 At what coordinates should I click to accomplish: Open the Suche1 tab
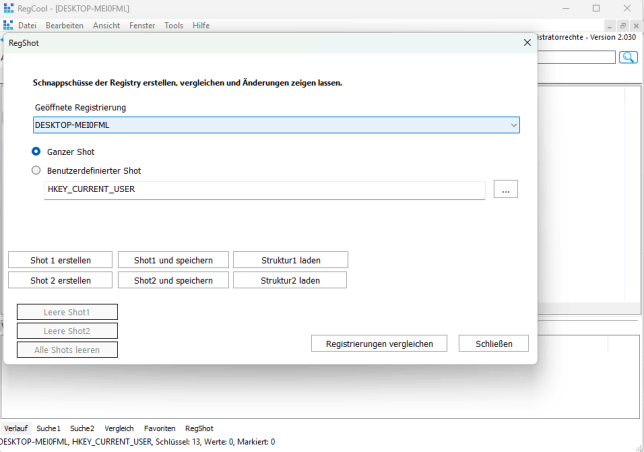49,428
